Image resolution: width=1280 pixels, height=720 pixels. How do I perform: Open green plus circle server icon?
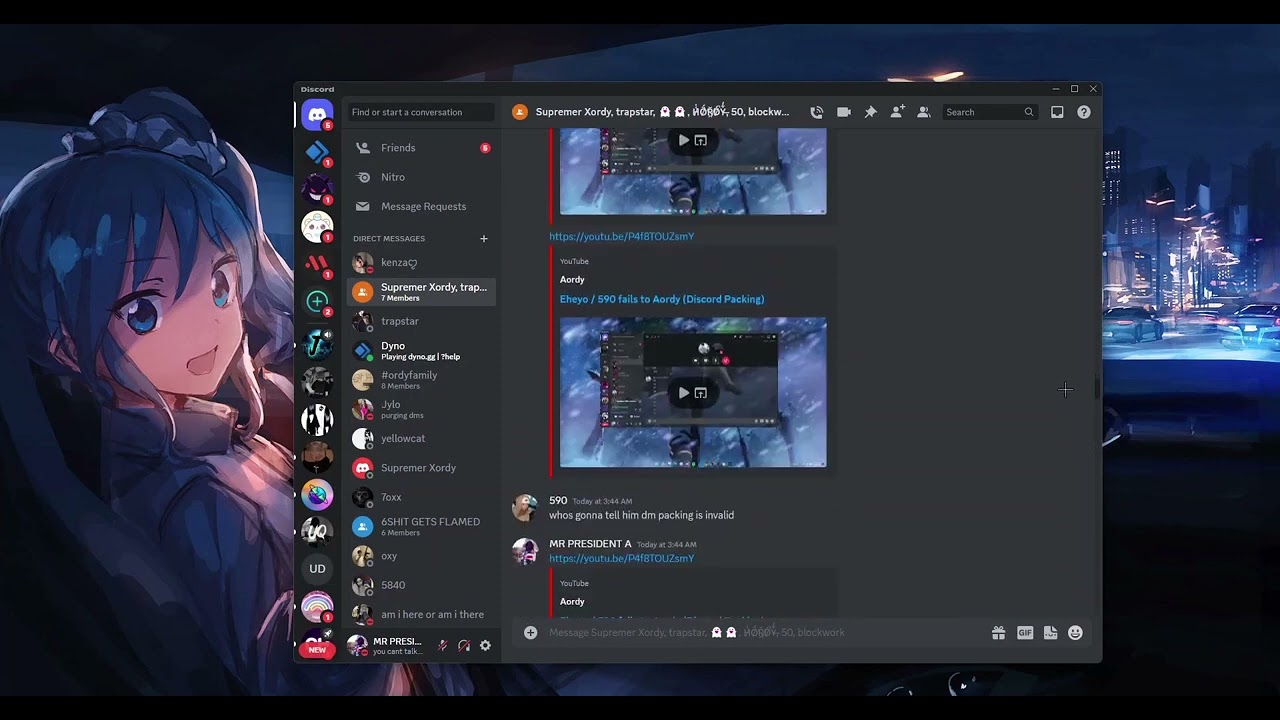click(x=317, y=301)
